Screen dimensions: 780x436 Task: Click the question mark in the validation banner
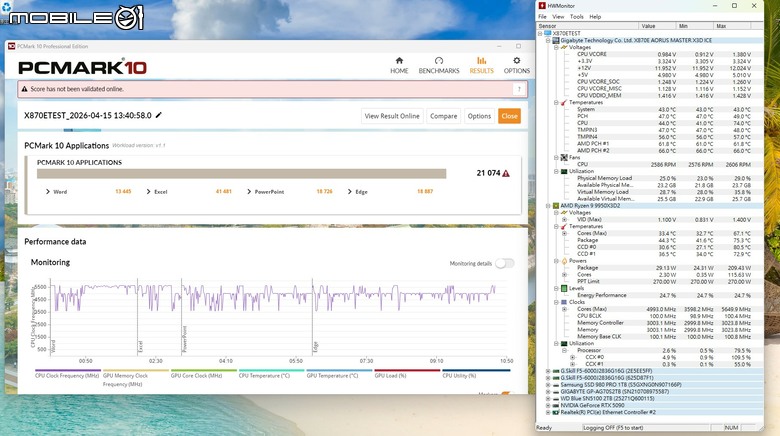point(519,89)
